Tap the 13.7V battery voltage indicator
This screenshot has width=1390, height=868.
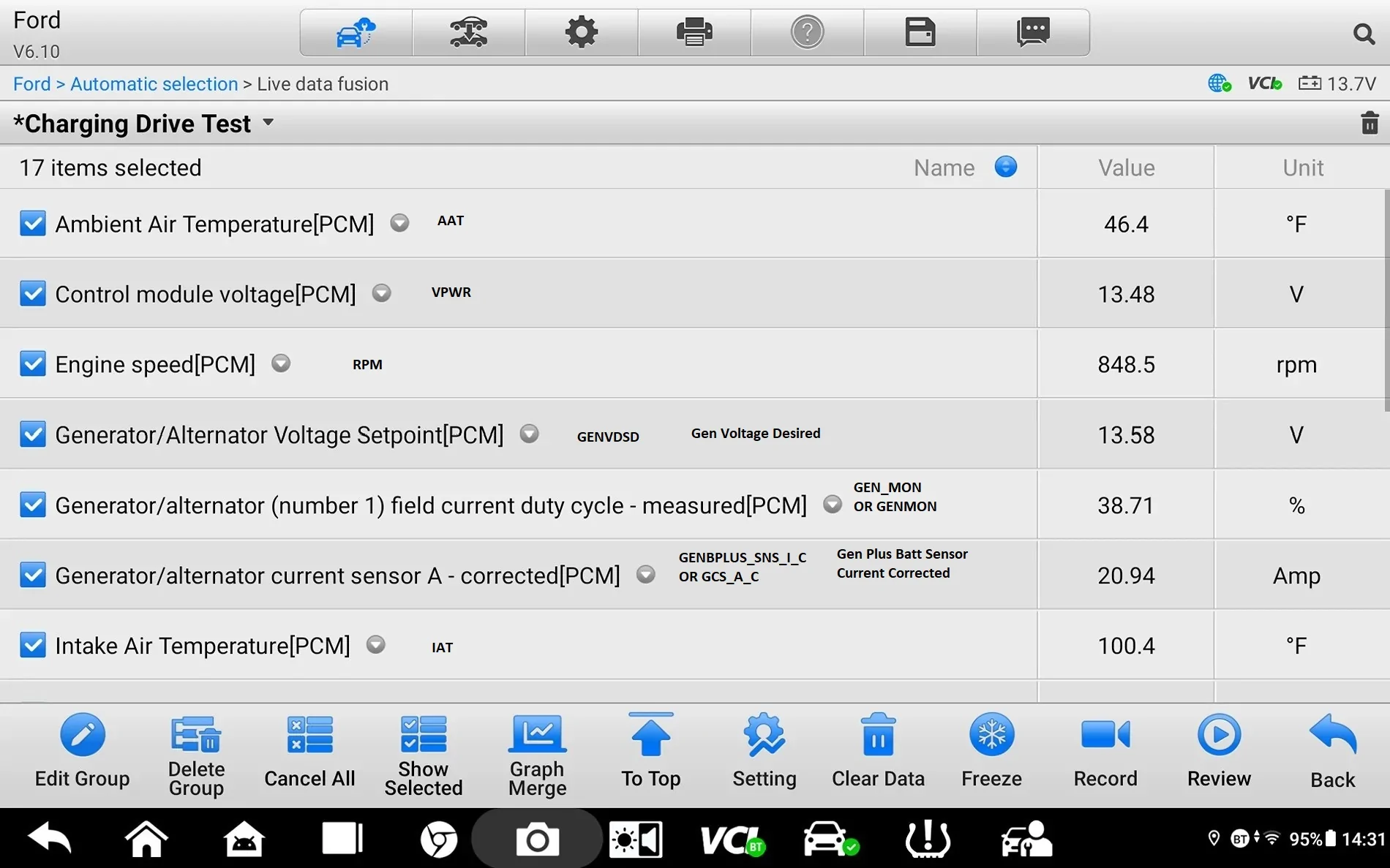coord(1337,83)
